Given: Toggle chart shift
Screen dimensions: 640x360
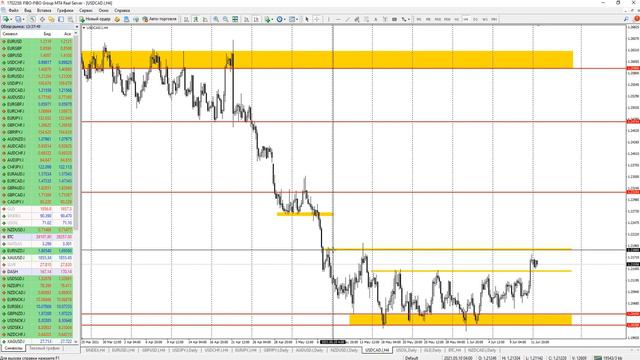Looking at the screenshot, I should (256, 19).
